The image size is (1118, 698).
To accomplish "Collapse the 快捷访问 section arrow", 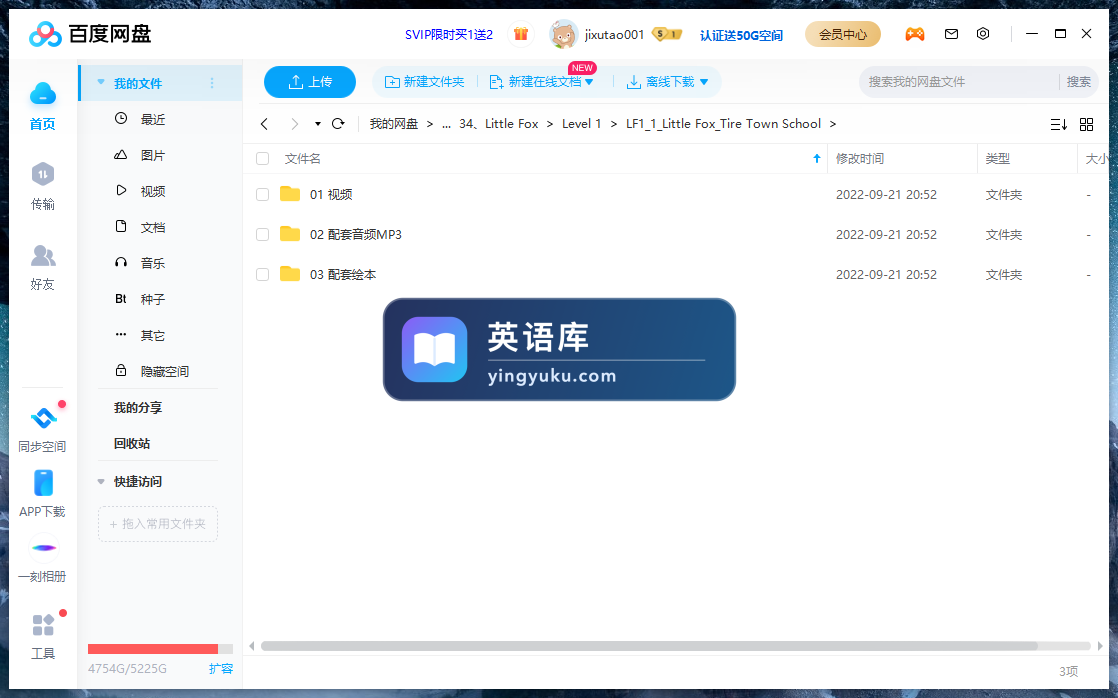I will [x=101, y=482].
